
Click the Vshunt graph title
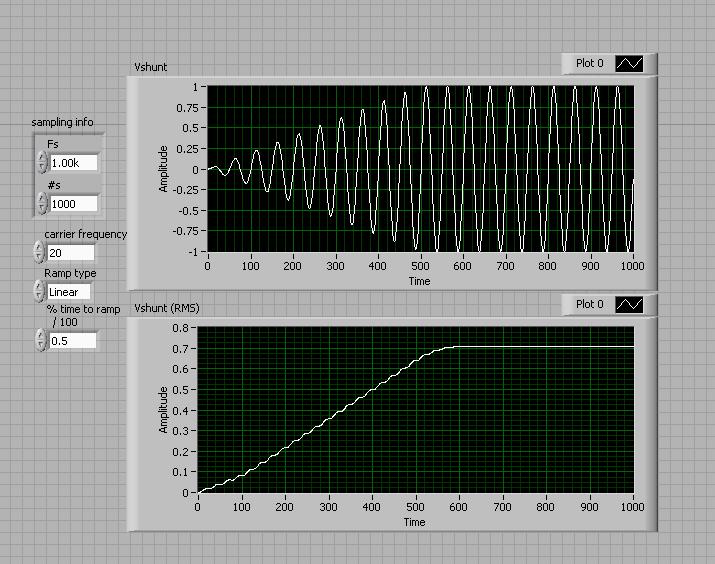point(150,67)
